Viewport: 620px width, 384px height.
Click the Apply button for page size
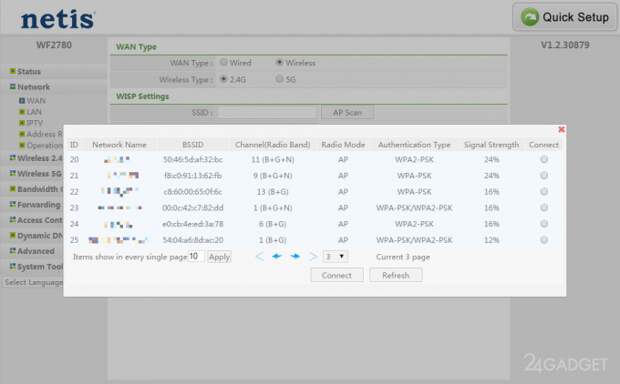tap(219, 257)
